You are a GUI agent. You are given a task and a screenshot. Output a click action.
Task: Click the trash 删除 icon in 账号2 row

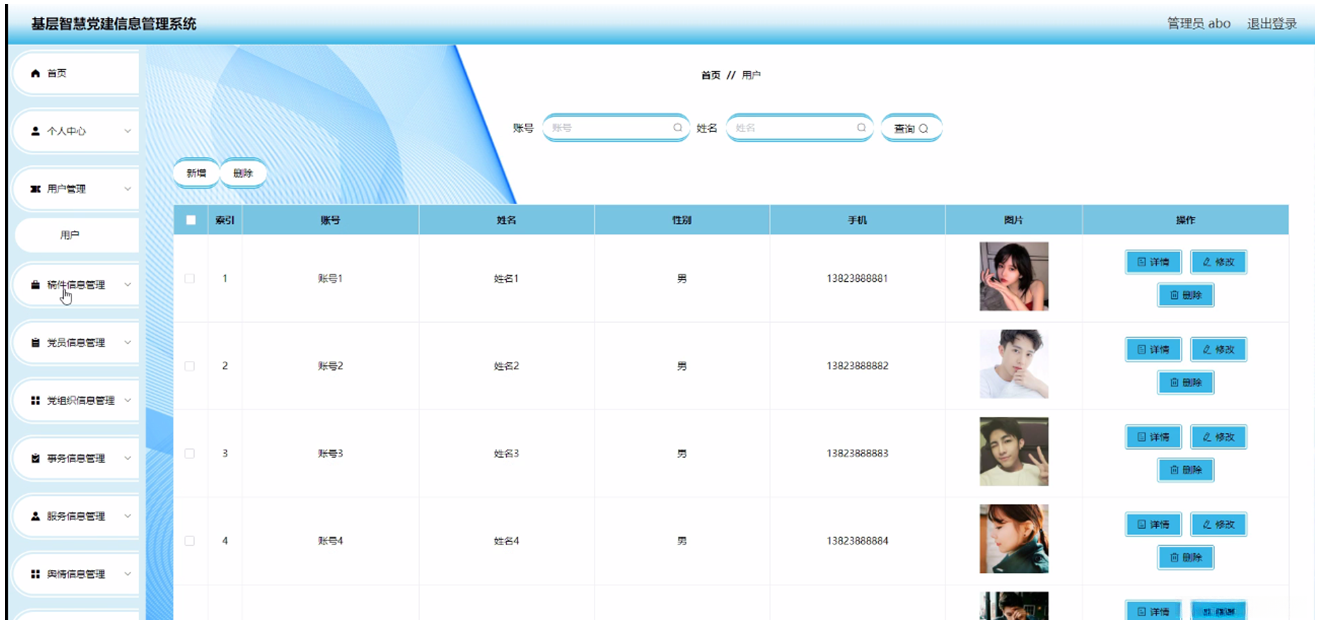[1174, 382]
